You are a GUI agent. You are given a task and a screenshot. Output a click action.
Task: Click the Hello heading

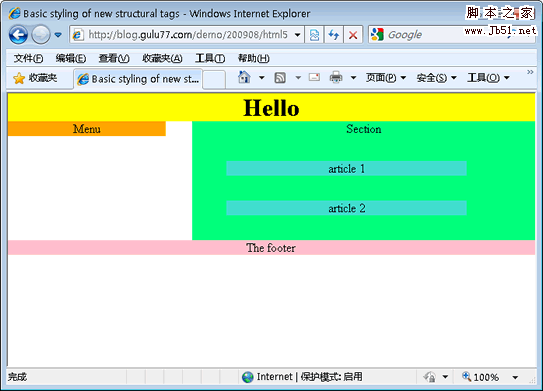(272, 108)
